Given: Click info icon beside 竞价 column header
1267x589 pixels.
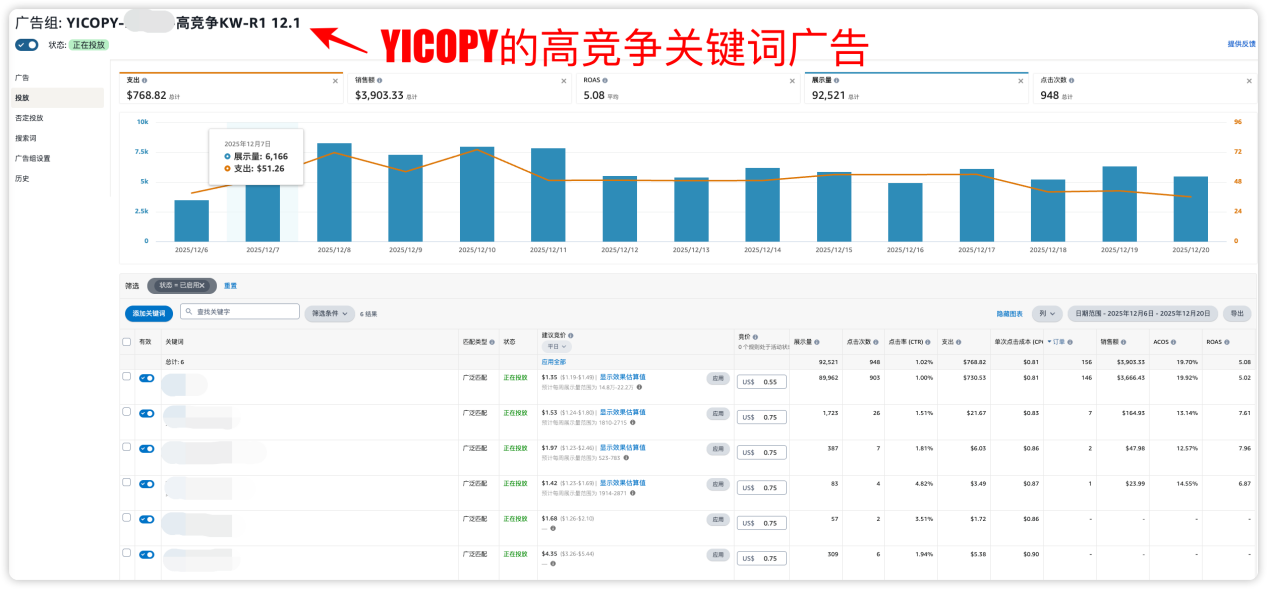Looking at the screenshot, I should [755, 337].
